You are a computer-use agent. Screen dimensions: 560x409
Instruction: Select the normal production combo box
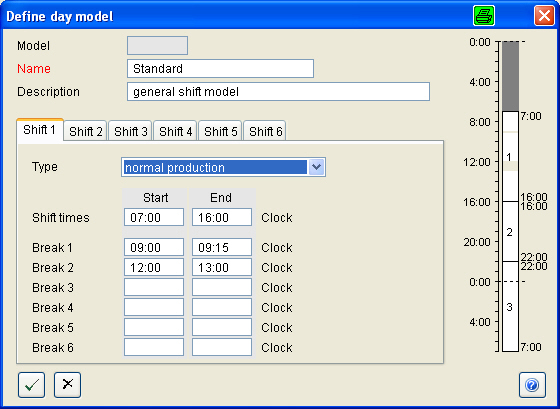223,167
